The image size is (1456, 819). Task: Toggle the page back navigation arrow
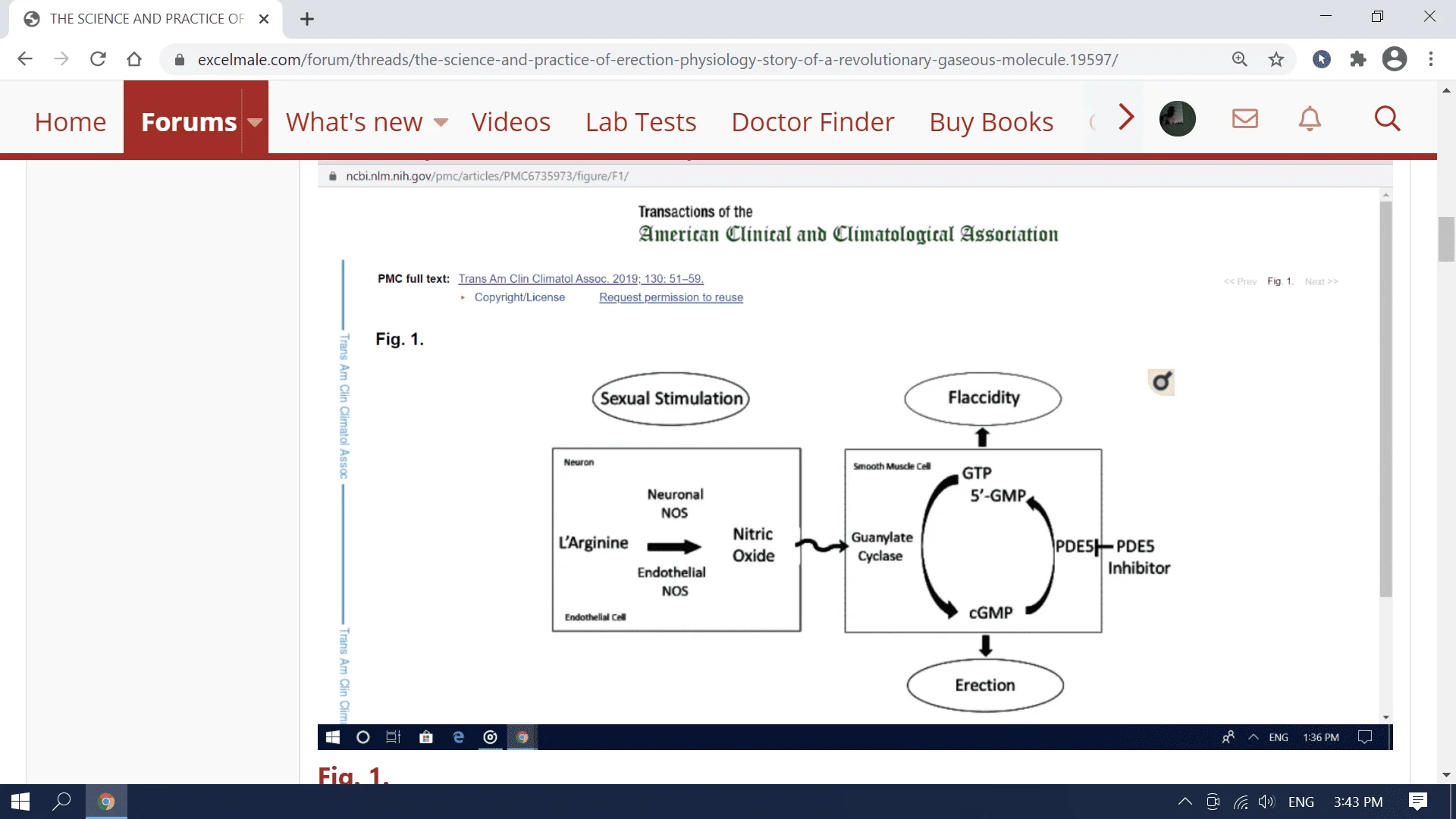(x=24, y=59)
